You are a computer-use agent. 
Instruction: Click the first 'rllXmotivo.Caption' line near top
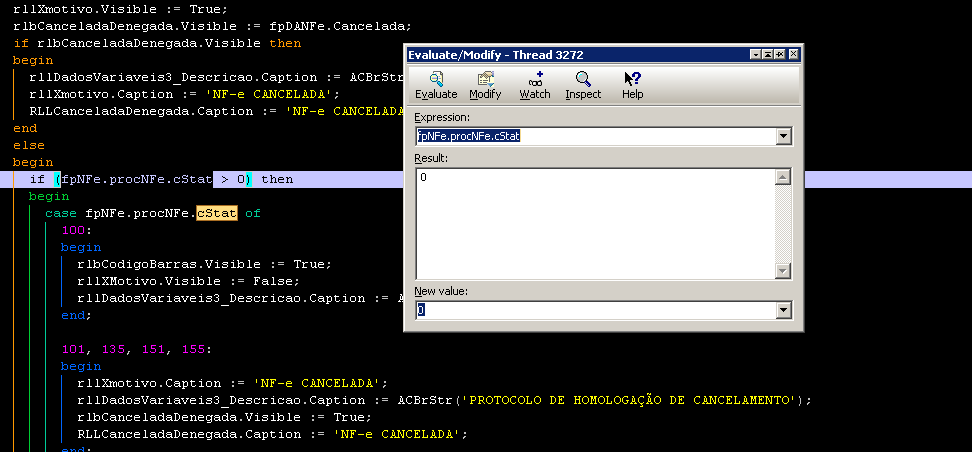[x=185, y=94]
